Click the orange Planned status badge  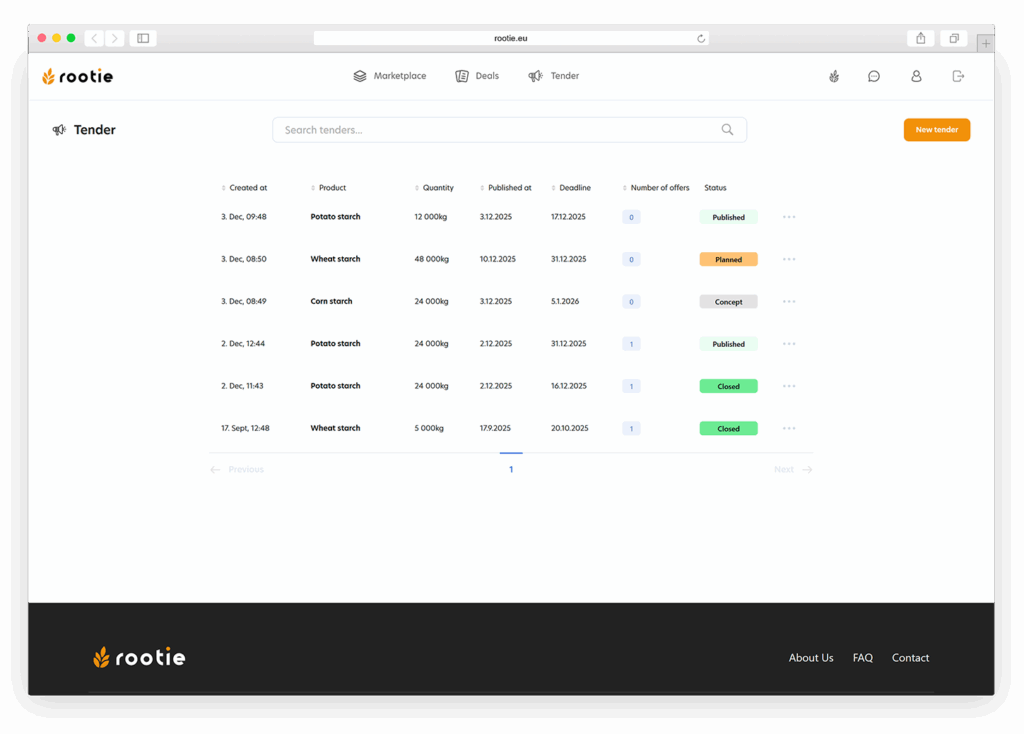pos(728,259)
